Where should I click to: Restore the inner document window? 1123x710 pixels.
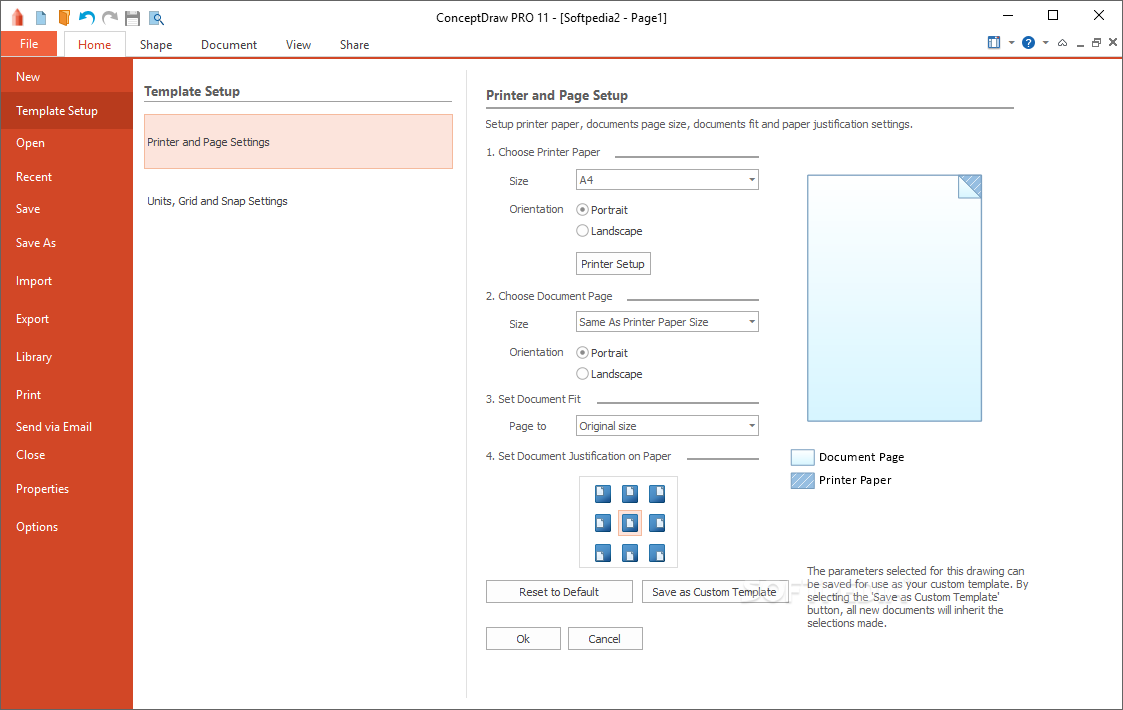tap(1096, 43)
